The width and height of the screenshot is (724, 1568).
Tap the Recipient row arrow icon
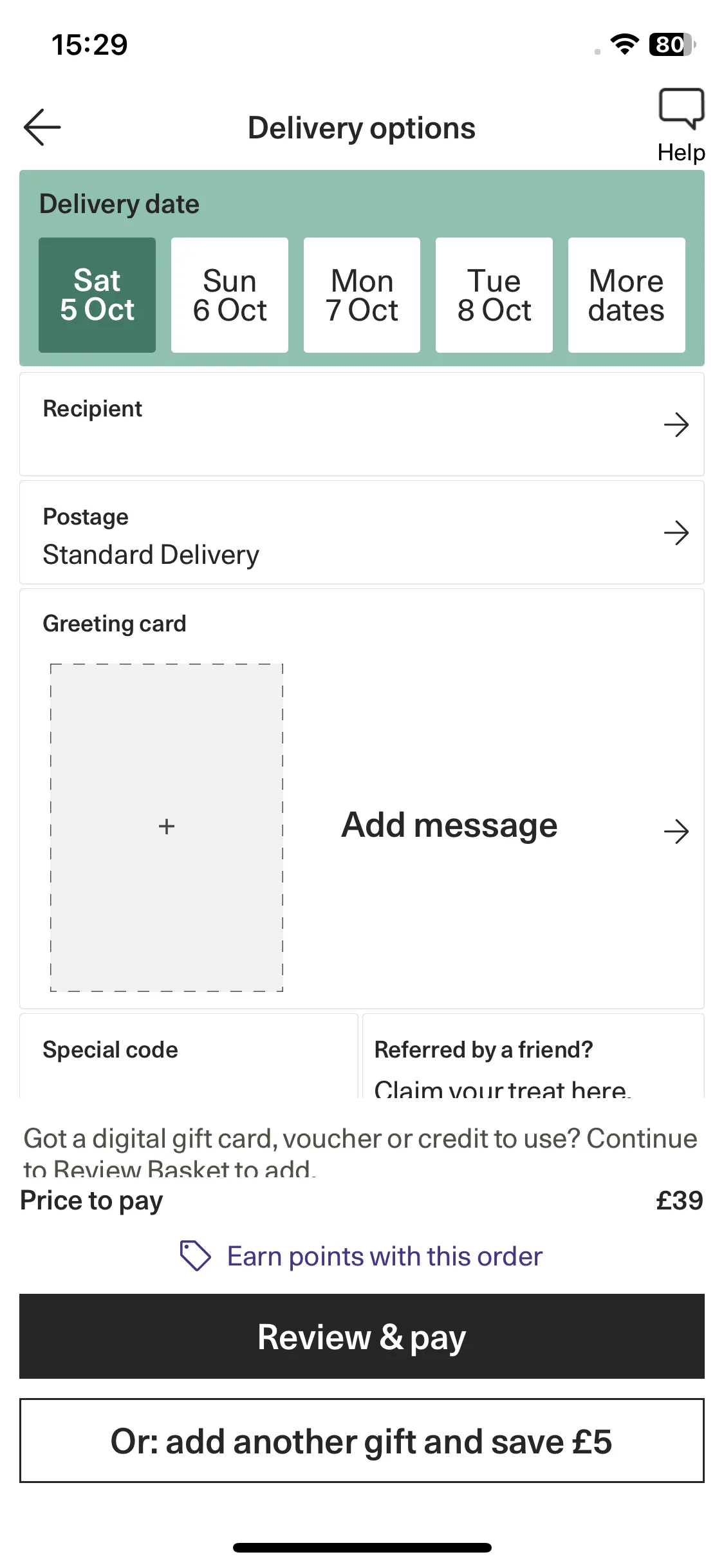(x=676, y=425)
